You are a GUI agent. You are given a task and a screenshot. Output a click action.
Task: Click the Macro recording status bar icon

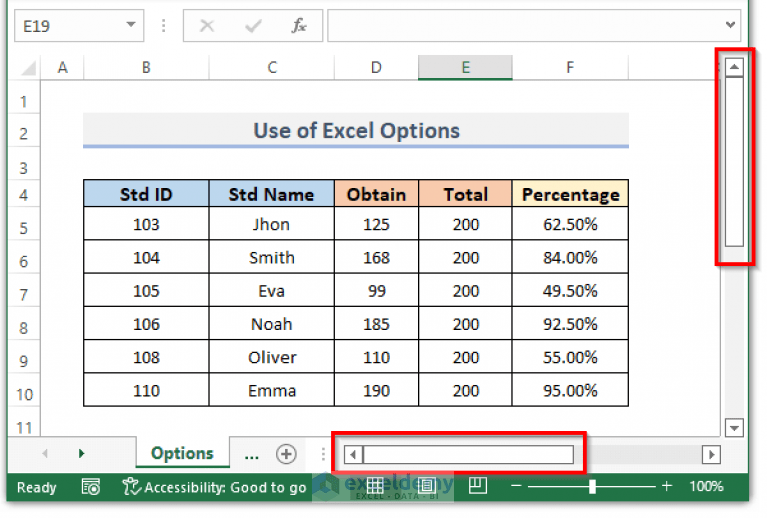[91, 489]
